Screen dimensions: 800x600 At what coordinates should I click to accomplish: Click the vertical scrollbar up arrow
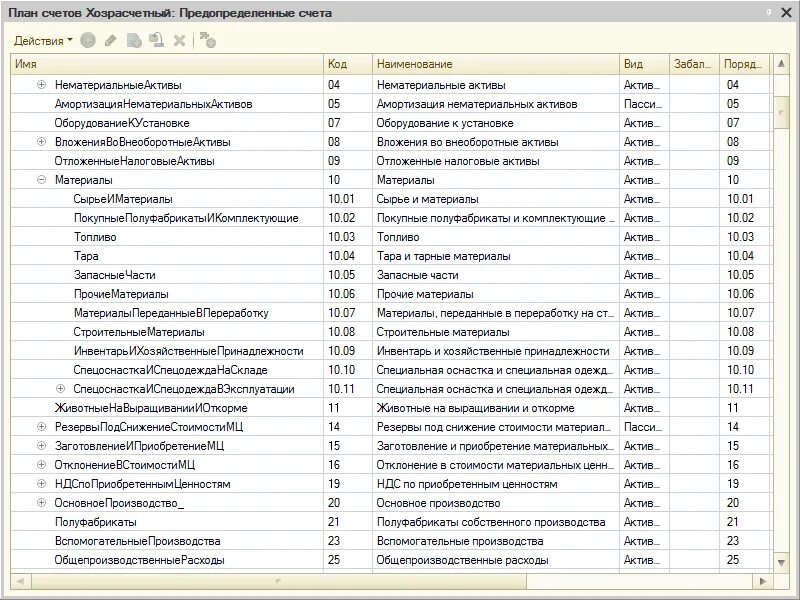tap(781, 64)
